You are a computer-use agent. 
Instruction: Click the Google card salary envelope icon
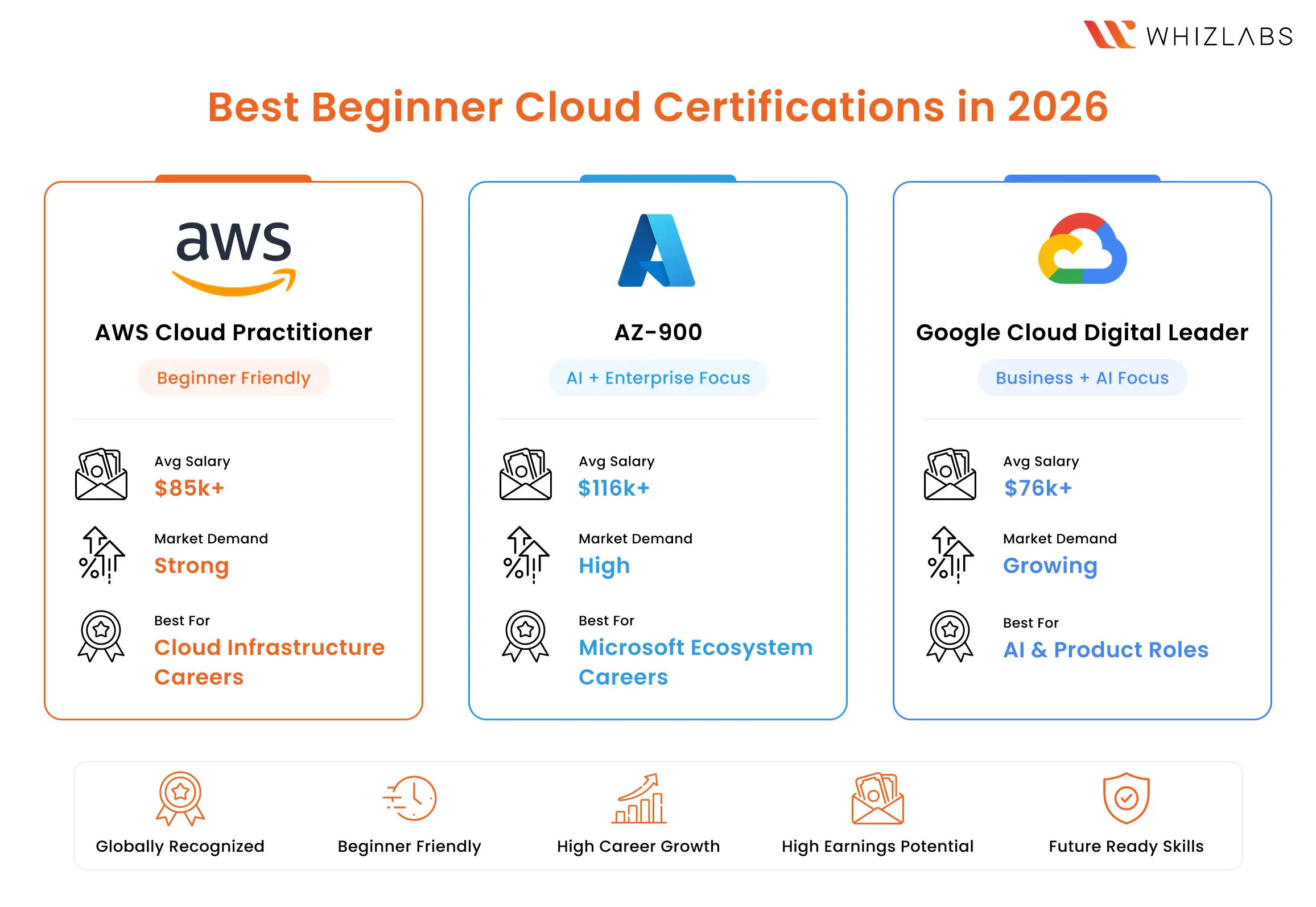[950, 474]
